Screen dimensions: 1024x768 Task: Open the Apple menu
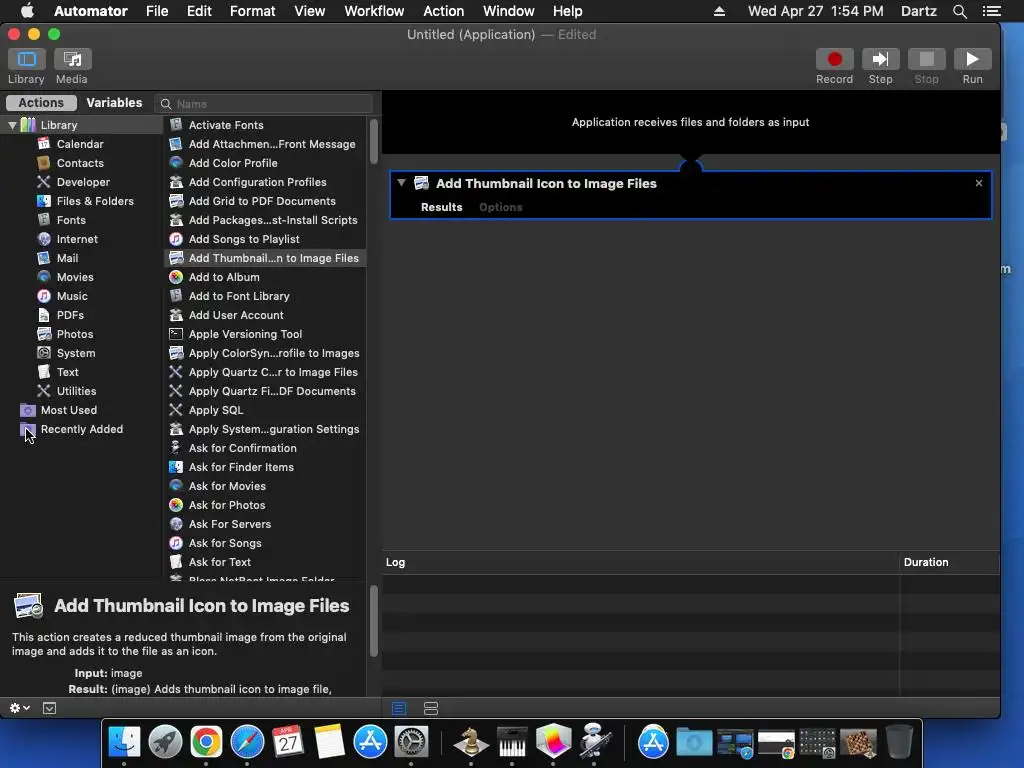(x=27, y=11)
